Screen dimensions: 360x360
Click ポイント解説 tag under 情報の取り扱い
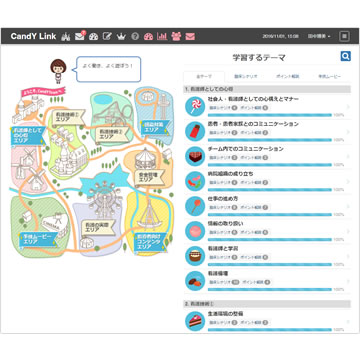coord(254,232)
